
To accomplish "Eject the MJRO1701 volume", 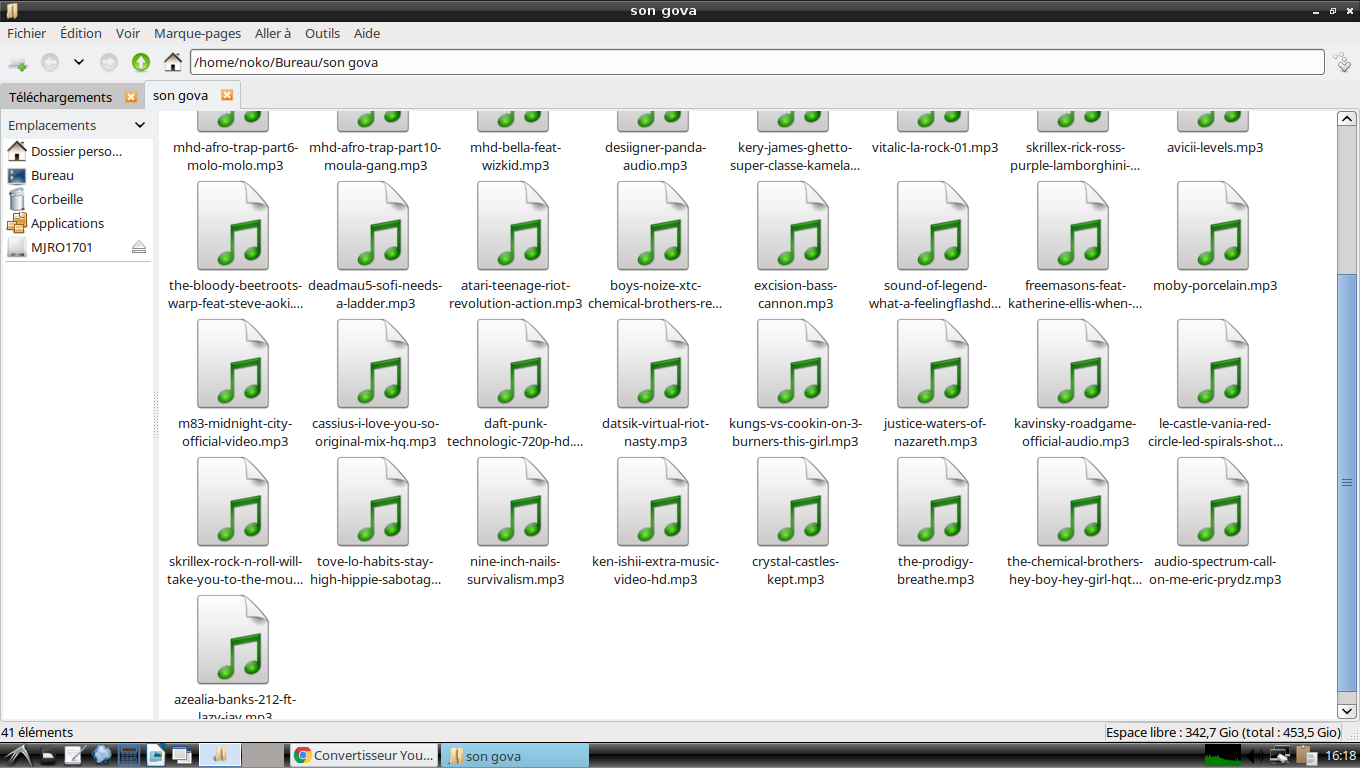I will pos(139,247).
